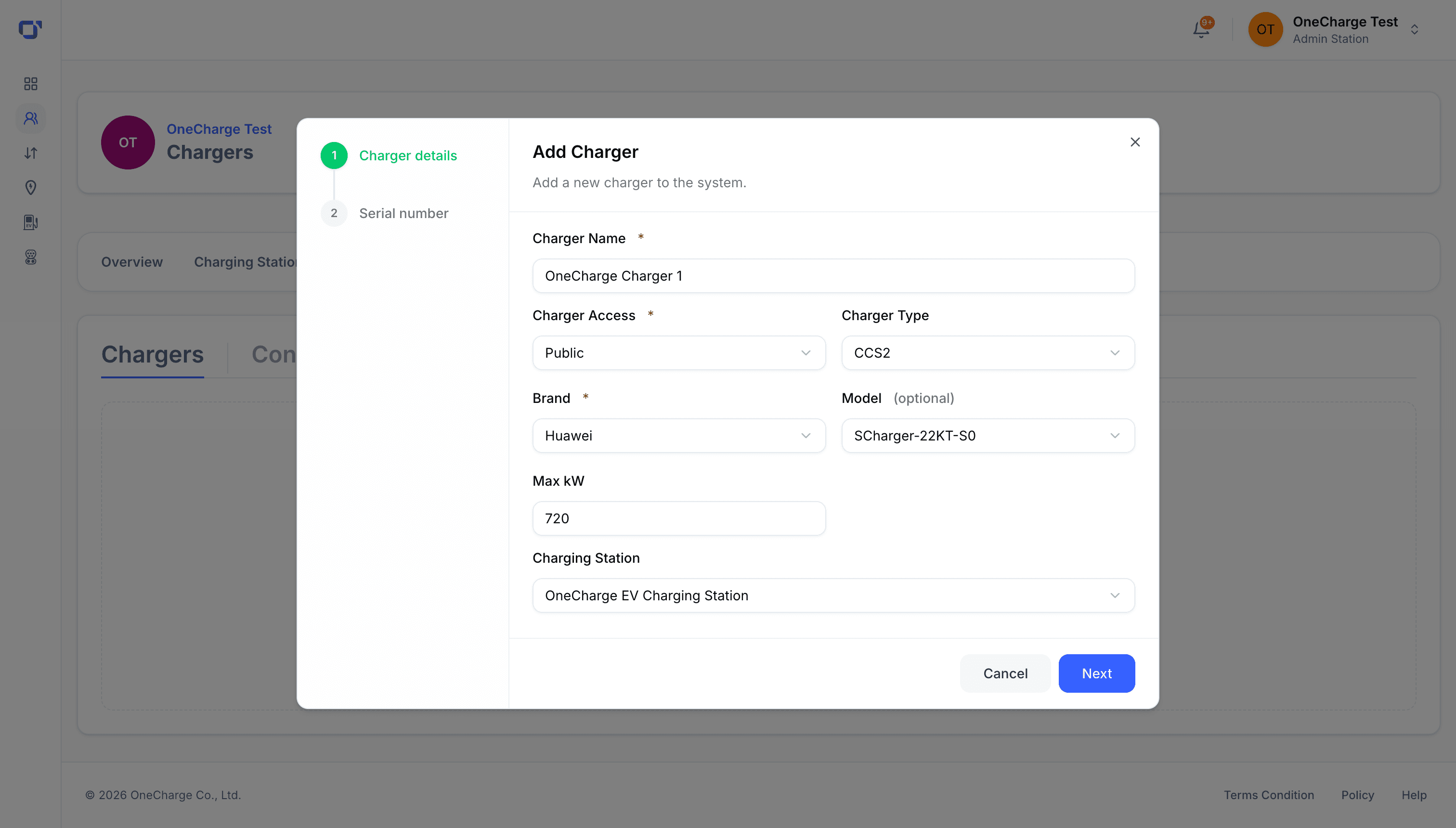This screenshot has height=828, width=1456.
Task: Click the Add Charger dialog title
Action: [585, 152]
